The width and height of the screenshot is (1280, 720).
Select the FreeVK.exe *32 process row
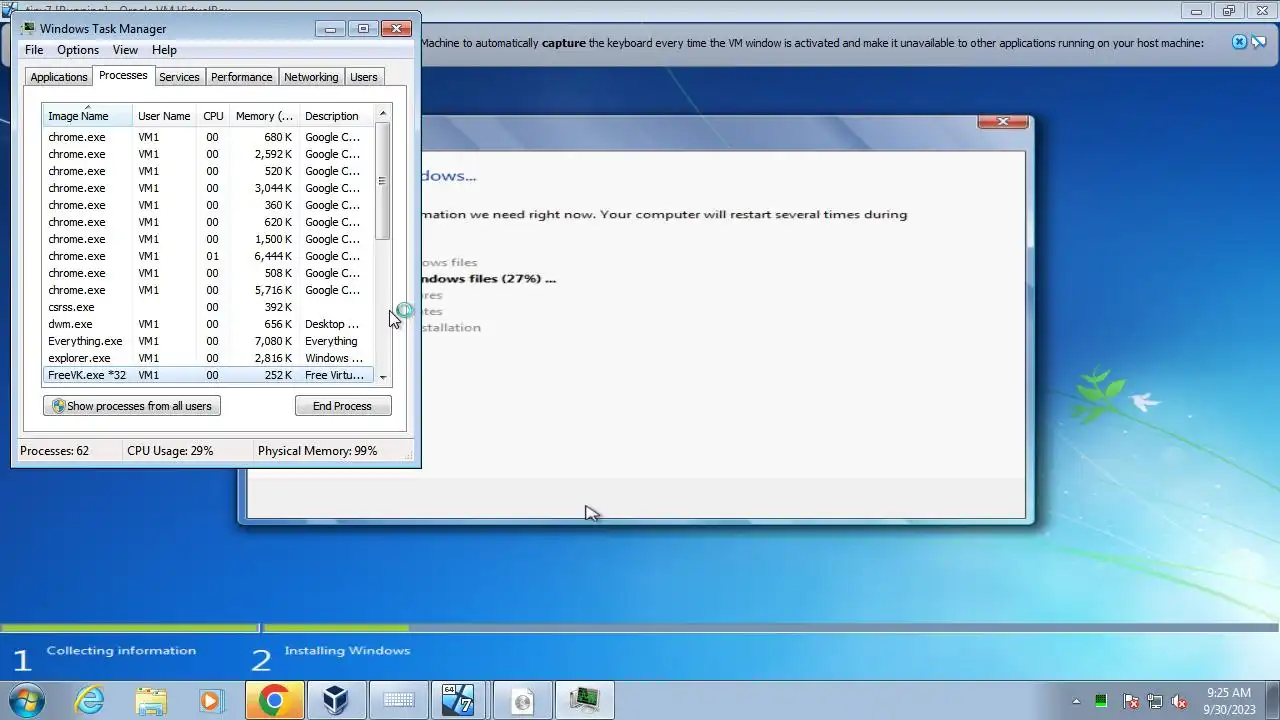point(208,375)
